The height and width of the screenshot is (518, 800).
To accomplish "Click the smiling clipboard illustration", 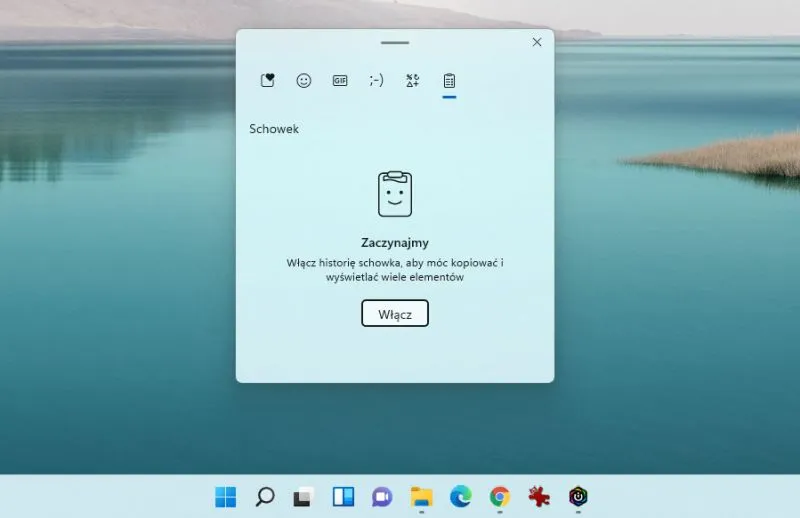I will [x=395, y=194].
